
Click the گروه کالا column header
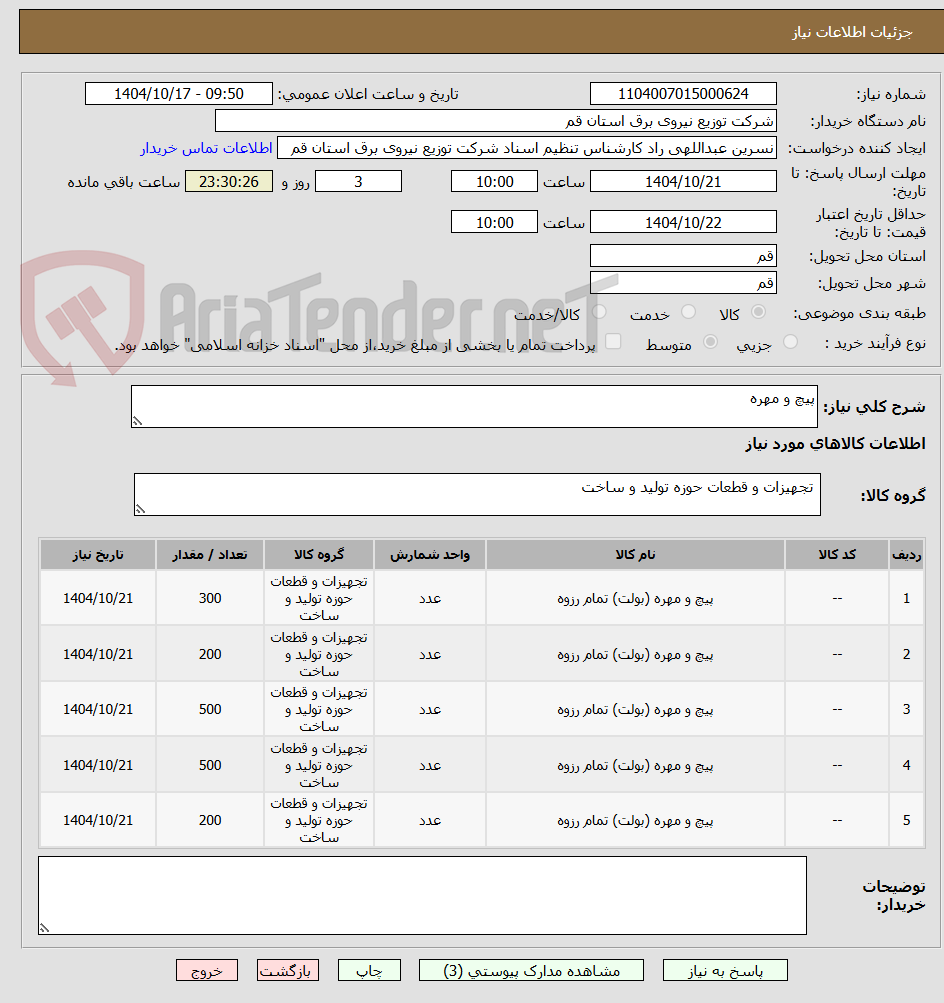pyautogui.click(x=319, y=555)
